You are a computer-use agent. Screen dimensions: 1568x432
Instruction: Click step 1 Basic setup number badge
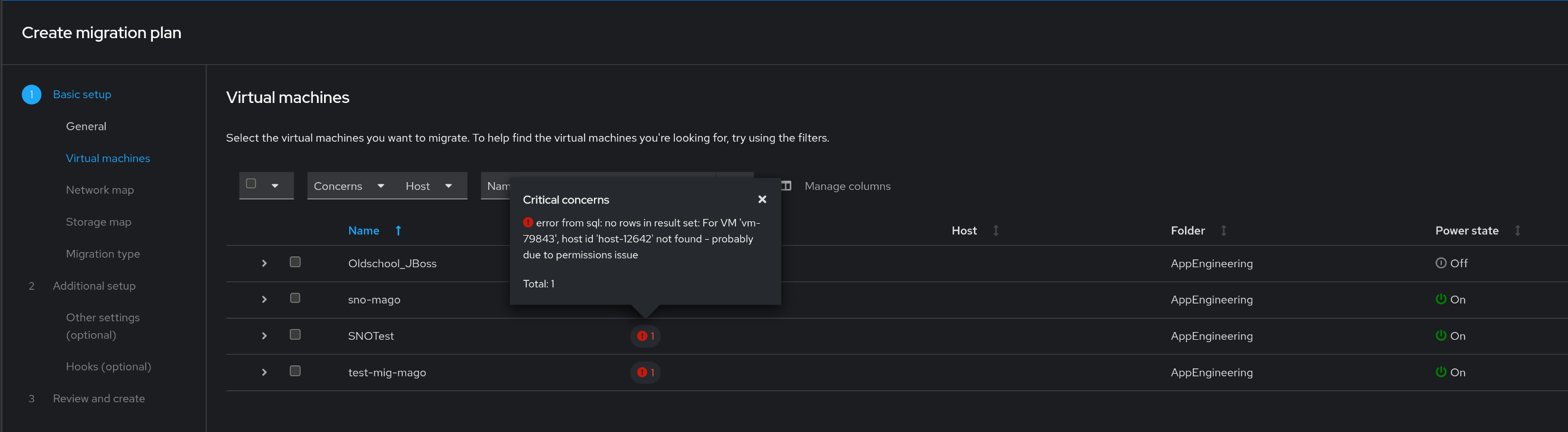pyautogui.click(x=32, y=95)
